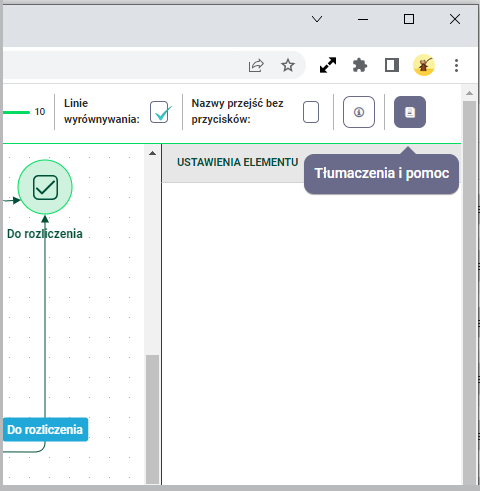This screenshot has width=480, height=491.
Task: Select the USTAWIENIA ELEMENTU tab
Action: [237, 162]
